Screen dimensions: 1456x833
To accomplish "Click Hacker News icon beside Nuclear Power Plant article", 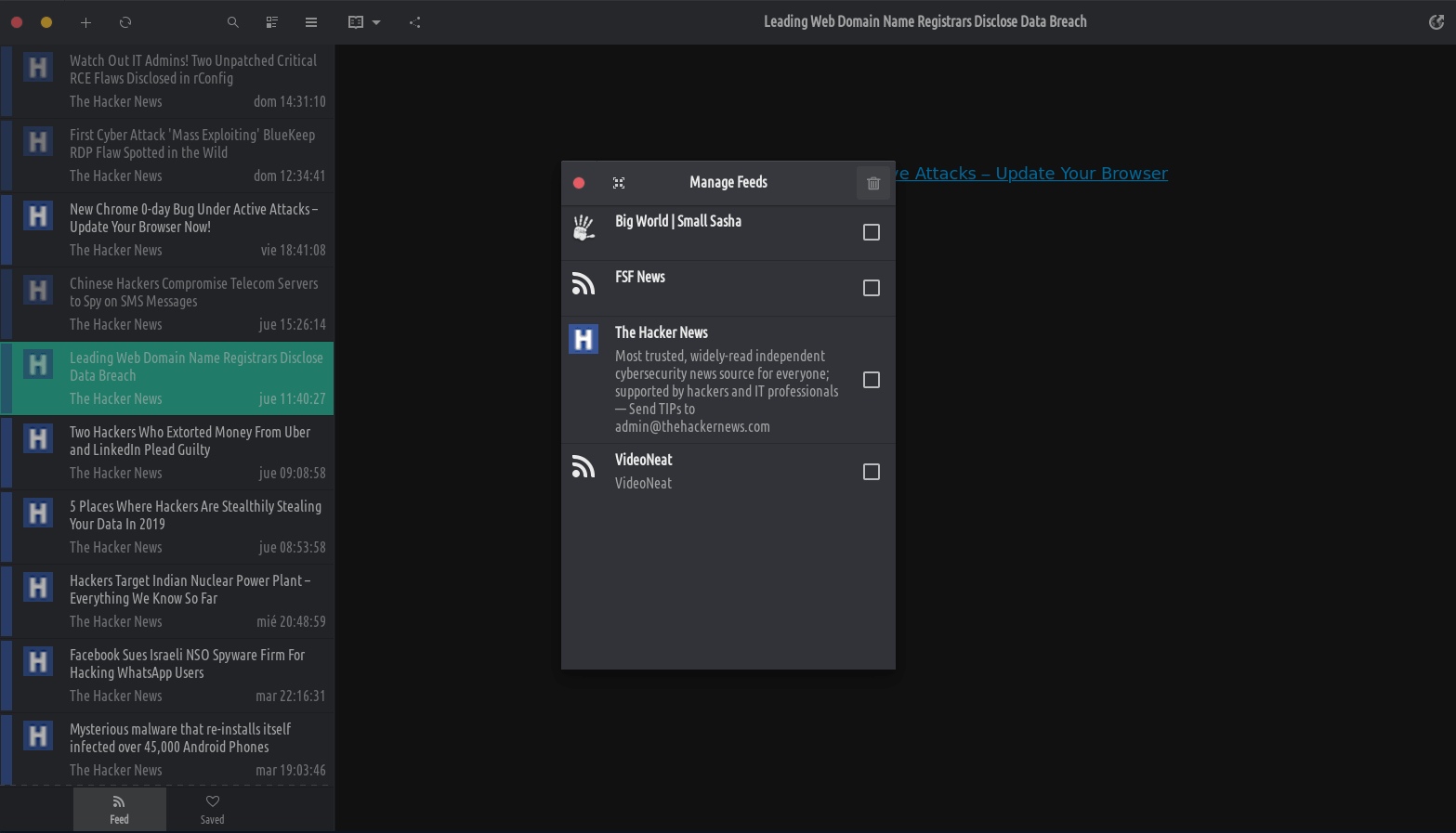I will pyautogui.click(x=38, y=587).
